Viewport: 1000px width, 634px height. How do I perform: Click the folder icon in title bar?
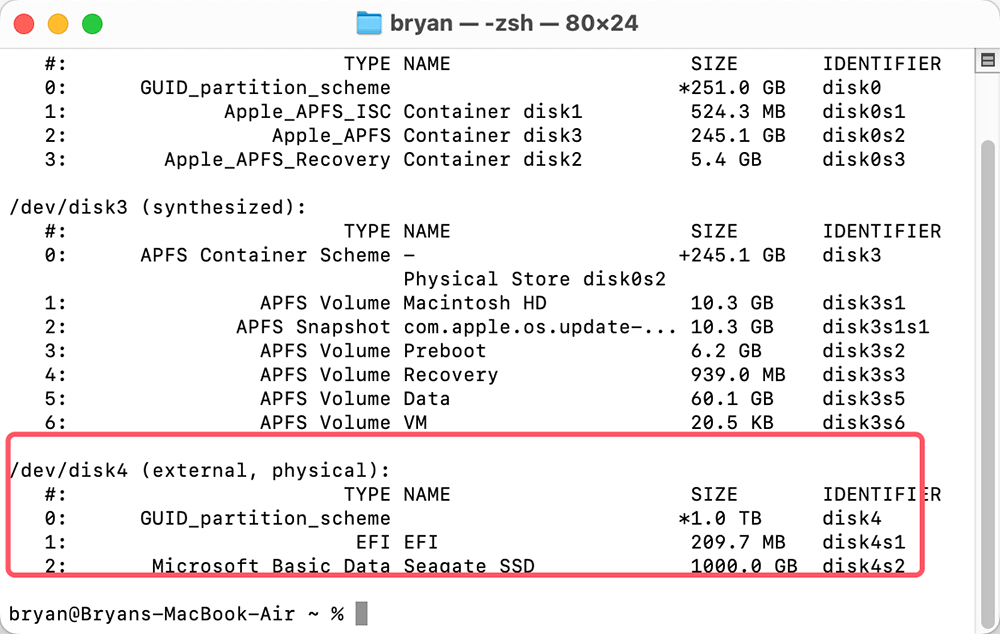[x=370, y=23]
